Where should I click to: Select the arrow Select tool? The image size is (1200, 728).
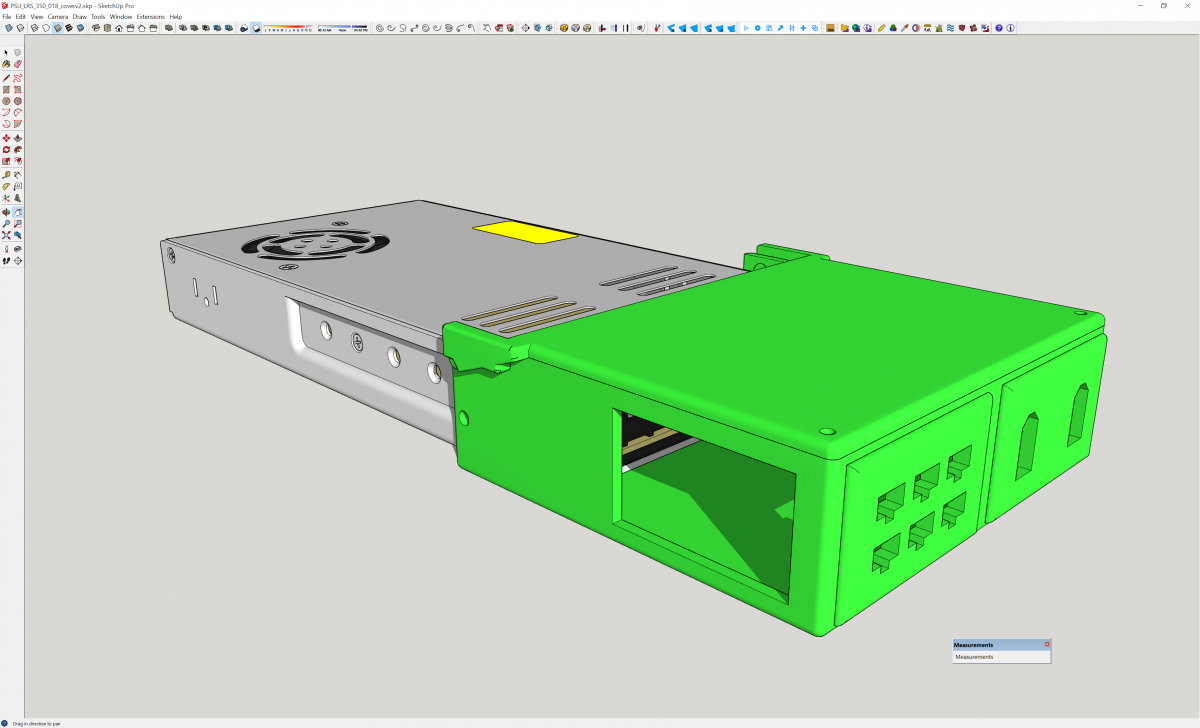tap(6, 52)
